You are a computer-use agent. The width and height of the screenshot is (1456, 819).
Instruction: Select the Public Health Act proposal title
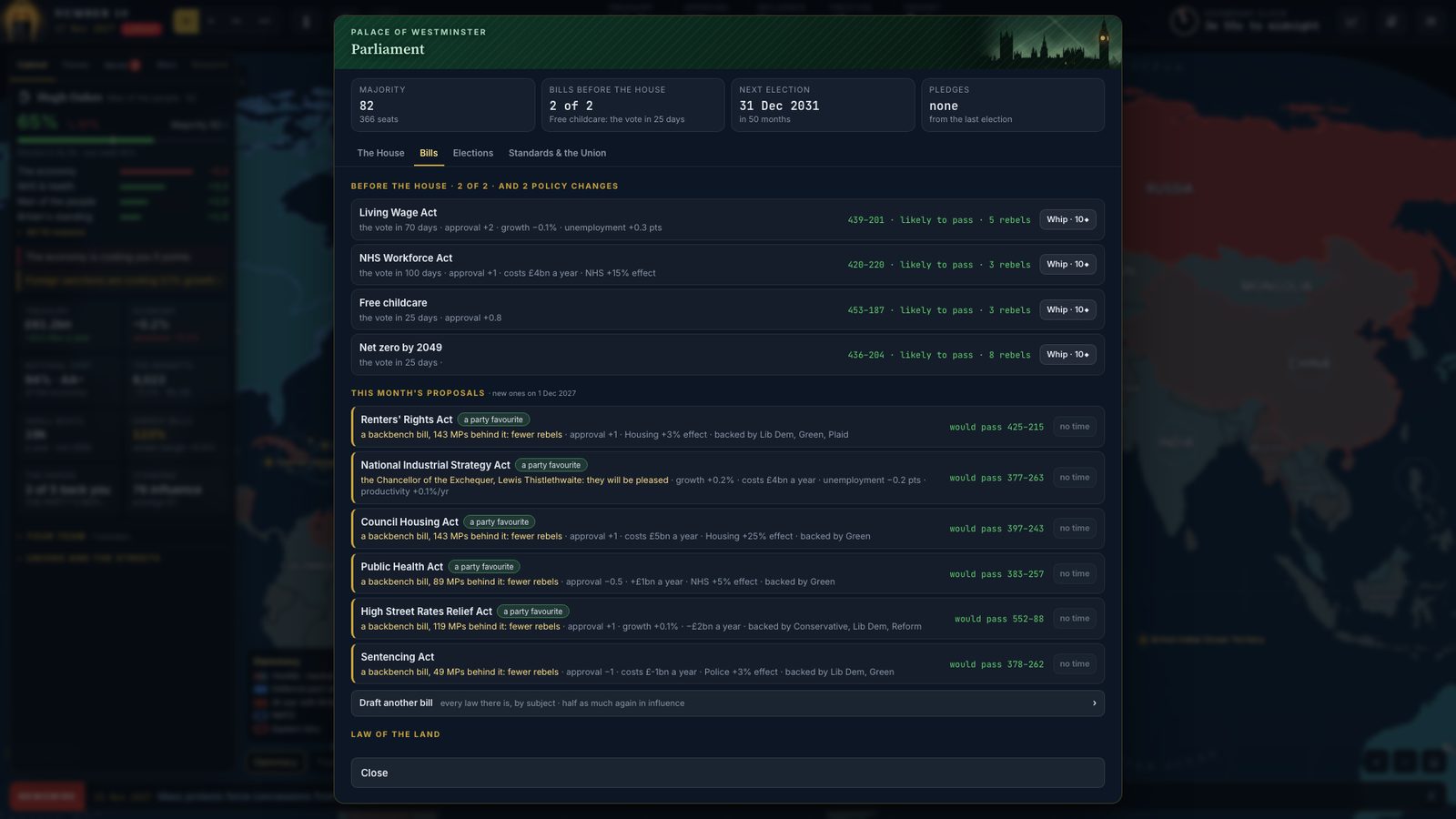401,567
